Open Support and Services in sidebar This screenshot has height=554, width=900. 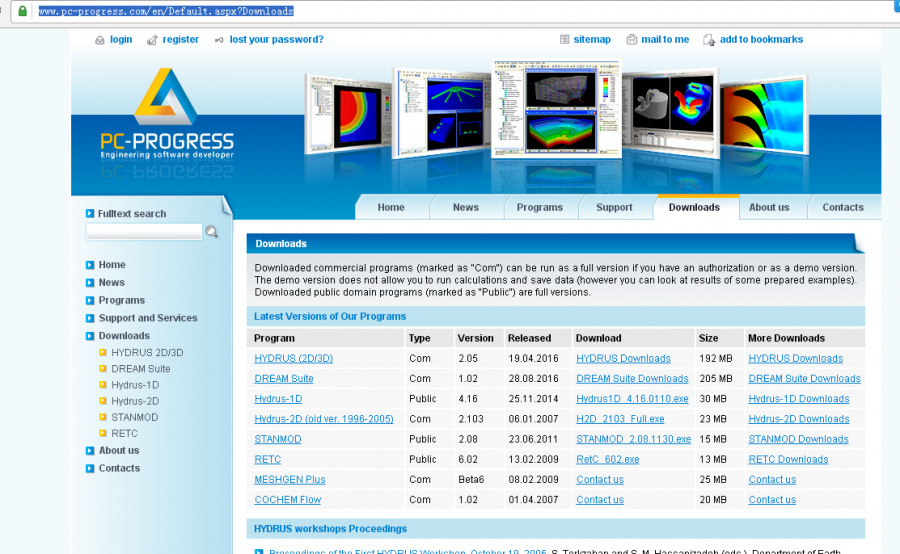tap(148, 317)
